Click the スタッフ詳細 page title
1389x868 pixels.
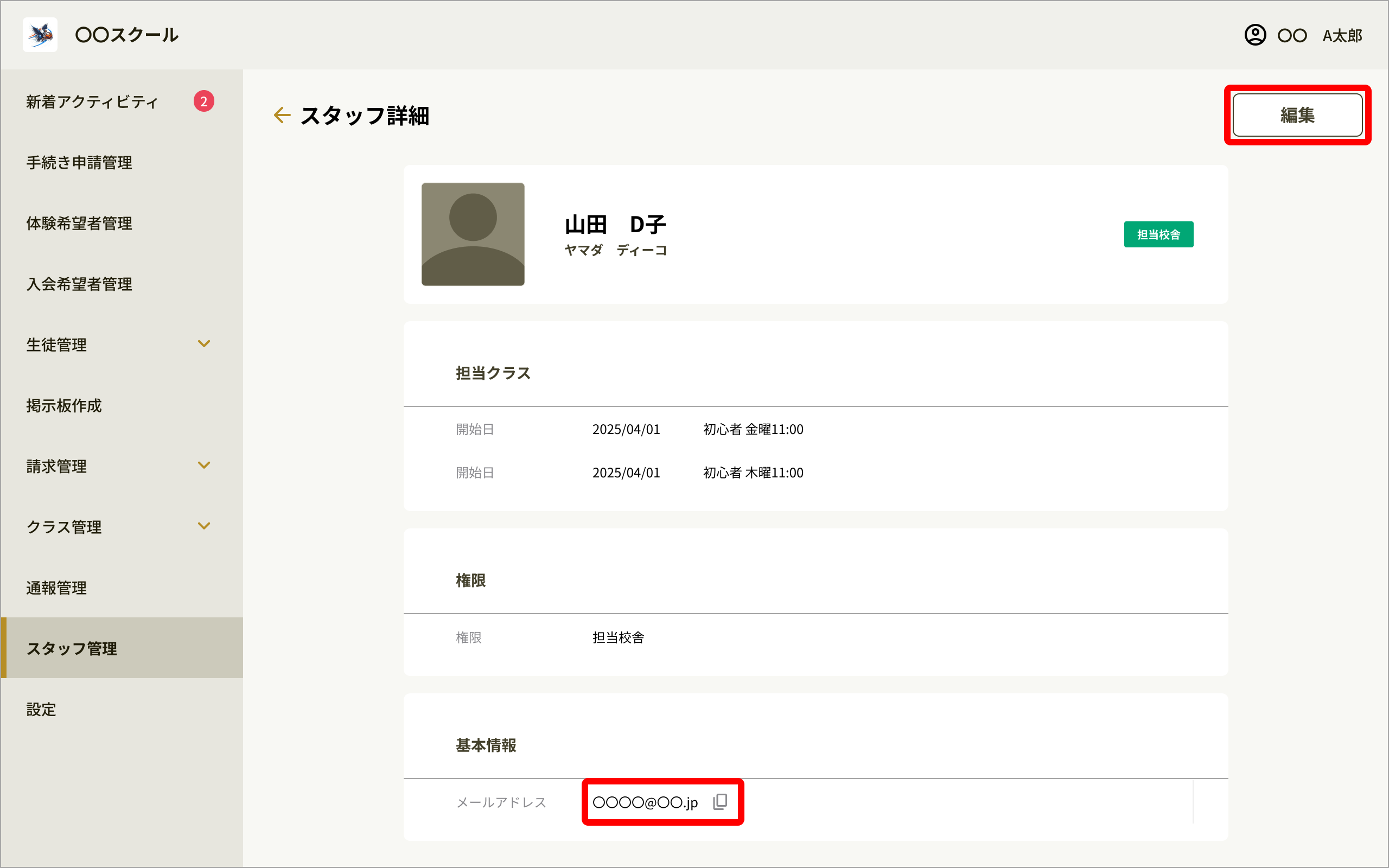365,116
